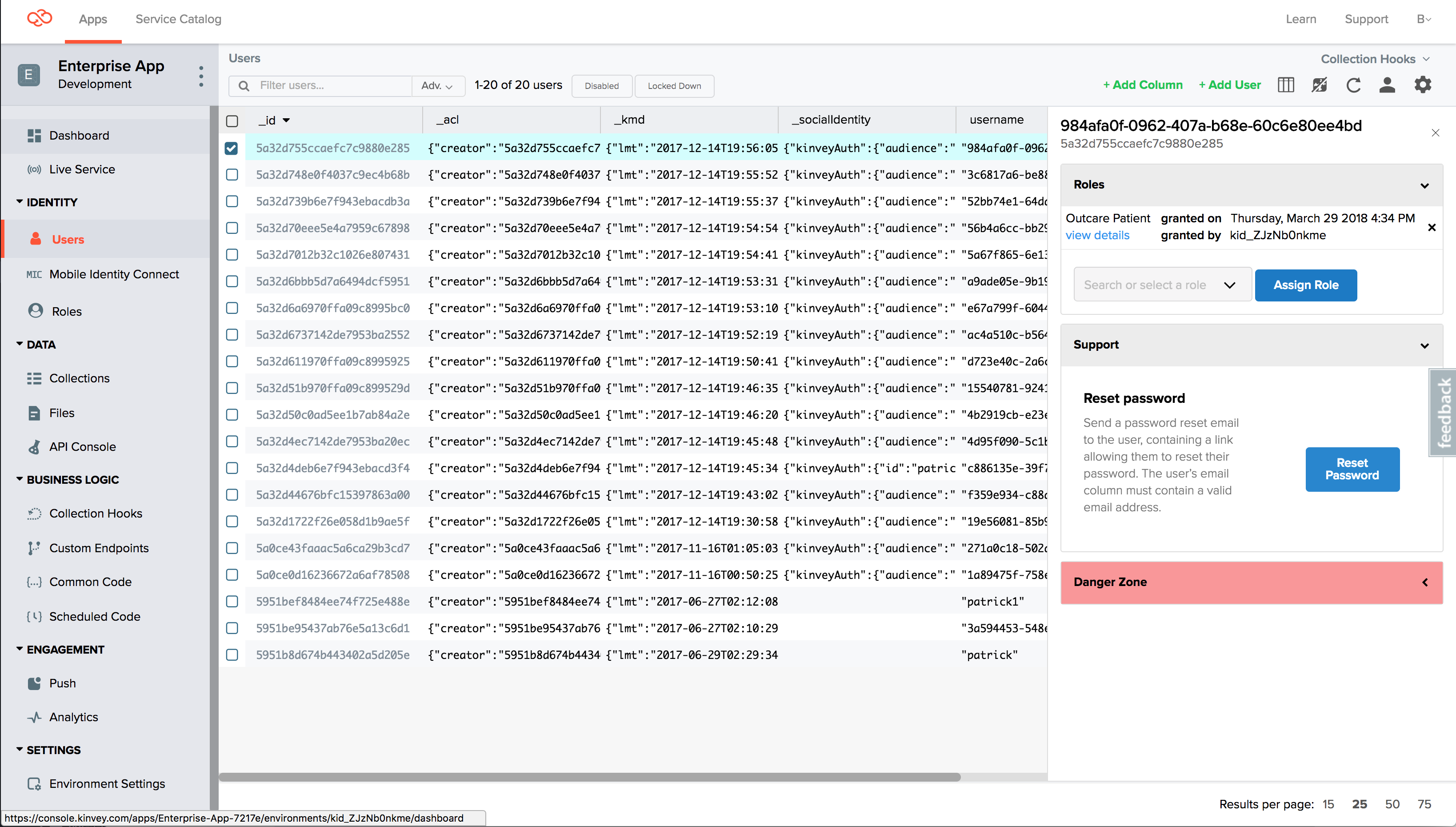Click the horizontal scrollbar under the users table

click(x=589, y=777)
